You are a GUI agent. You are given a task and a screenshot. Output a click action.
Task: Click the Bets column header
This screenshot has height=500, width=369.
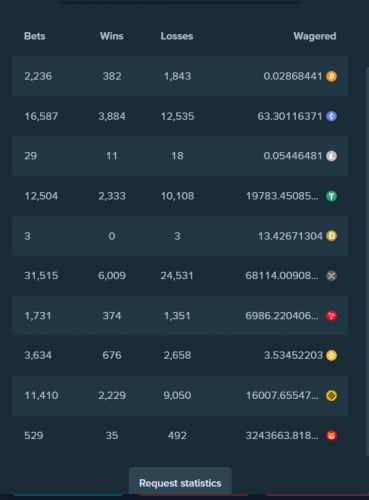(35, 36)
